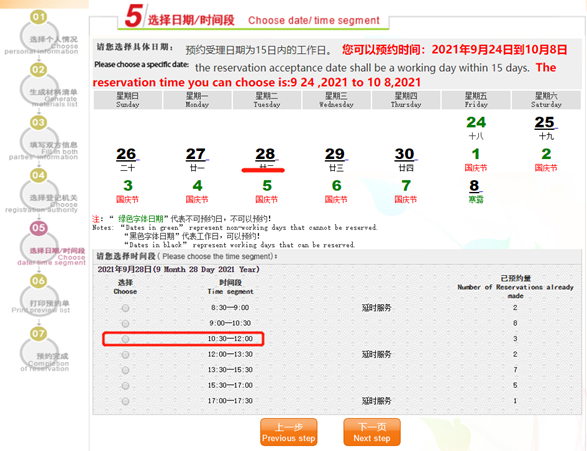587x451 pixels.
Task: Click step 07 completion of reservation circle
Action: [x=39, y=333]
